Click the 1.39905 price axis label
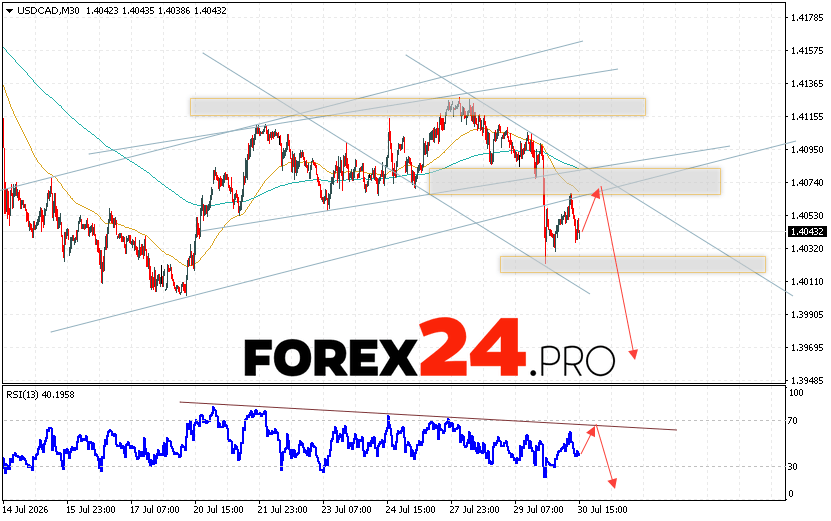Image resolution: width=831 pixels, height=521 pixels. coord(807,315)
